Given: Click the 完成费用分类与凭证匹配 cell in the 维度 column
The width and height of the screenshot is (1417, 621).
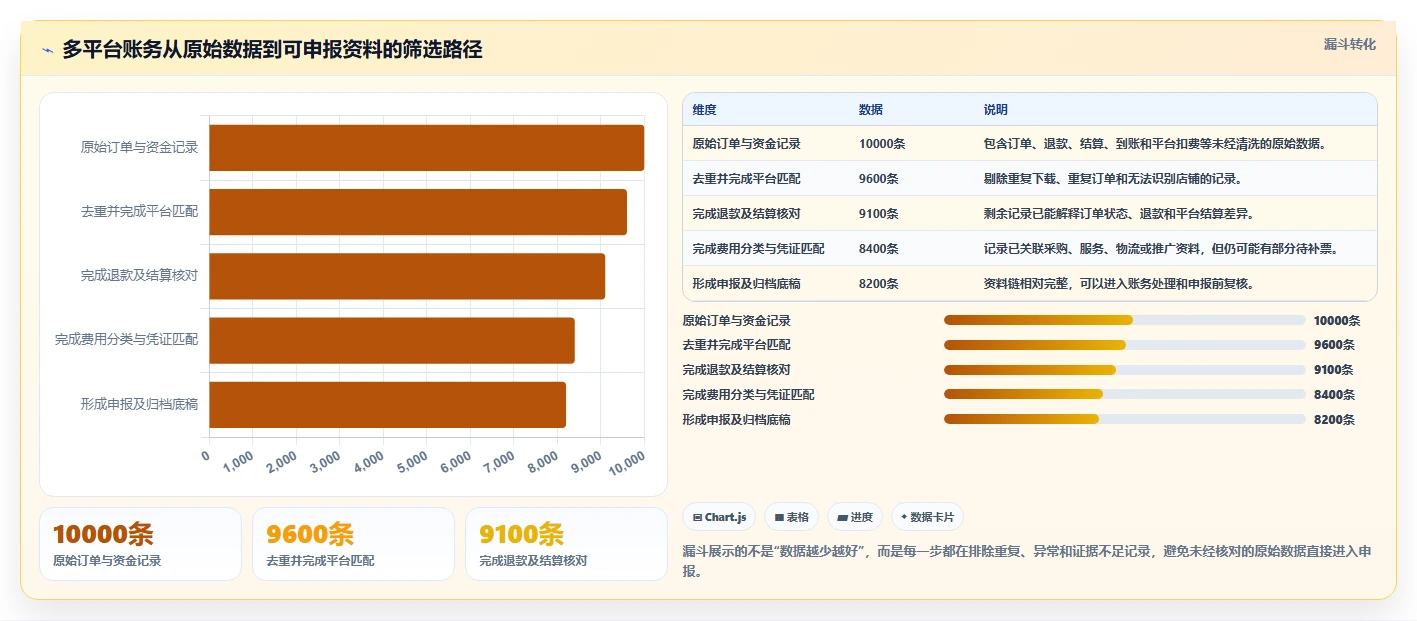Looking at the screenshot, I should pos(758,249).
